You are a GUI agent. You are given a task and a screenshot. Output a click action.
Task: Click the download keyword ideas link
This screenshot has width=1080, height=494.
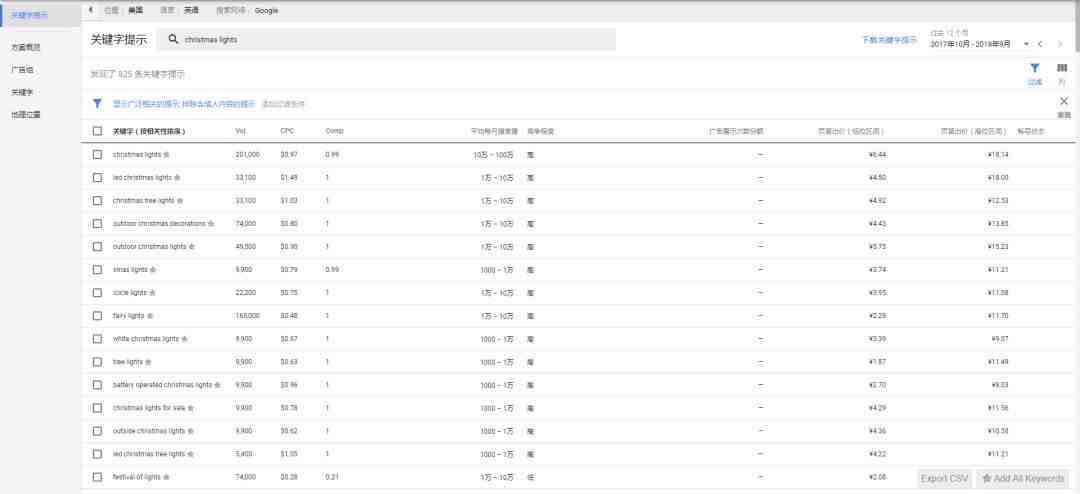click(x=889, y=40)
